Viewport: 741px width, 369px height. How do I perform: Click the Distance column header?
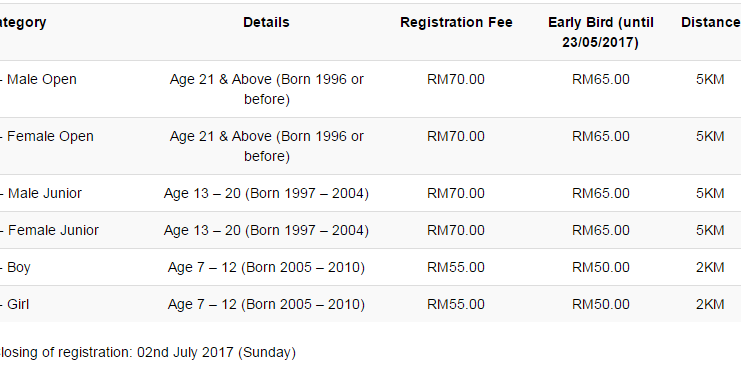point(711,22)
